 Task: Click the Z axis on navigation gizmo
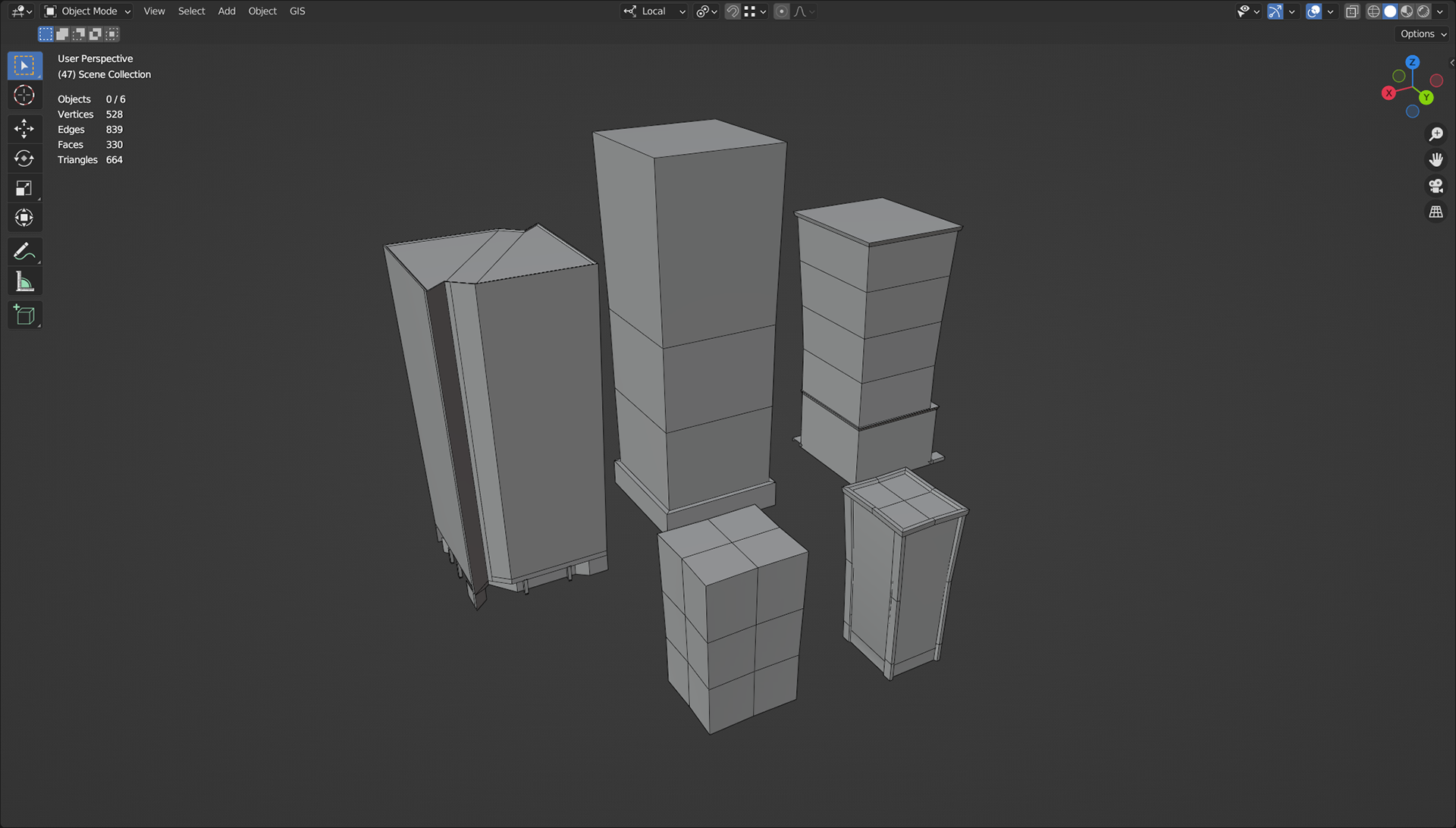click(x=1412, y=62)
